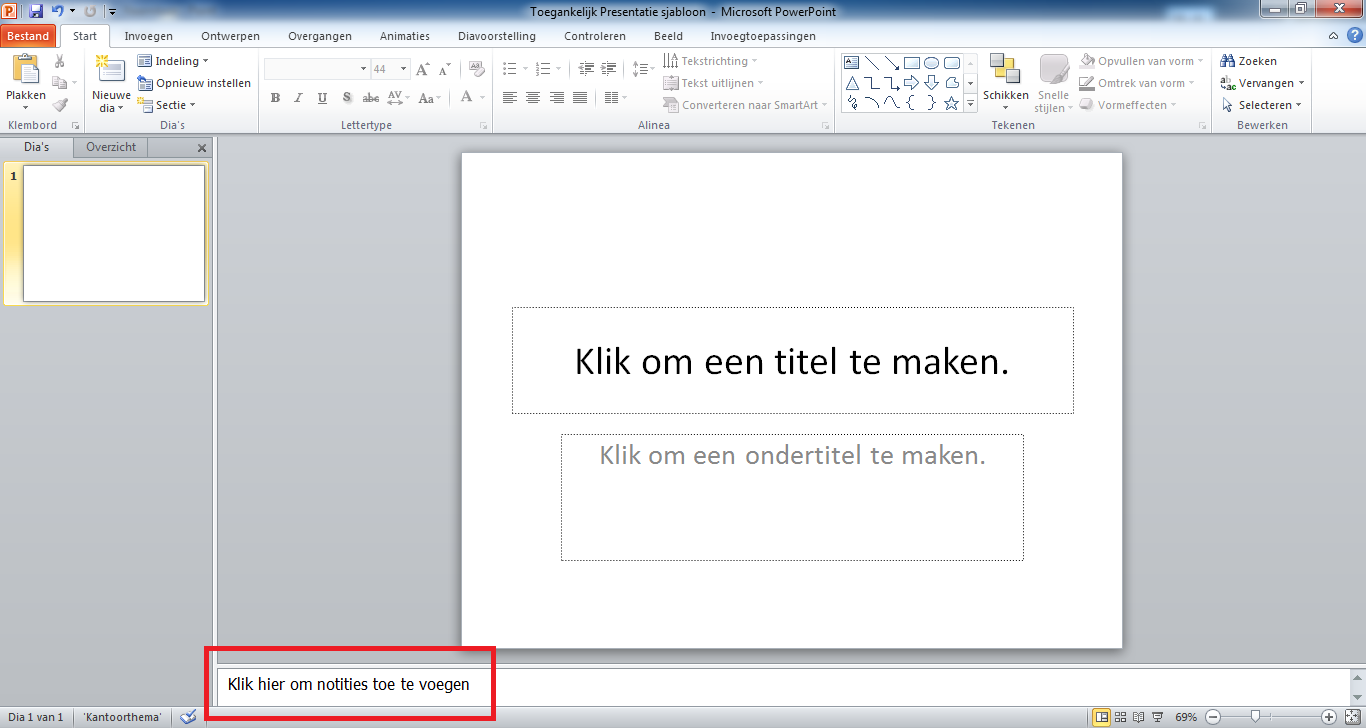Choose the oval shape in the shapes gallery

click(x=932, y=62)
